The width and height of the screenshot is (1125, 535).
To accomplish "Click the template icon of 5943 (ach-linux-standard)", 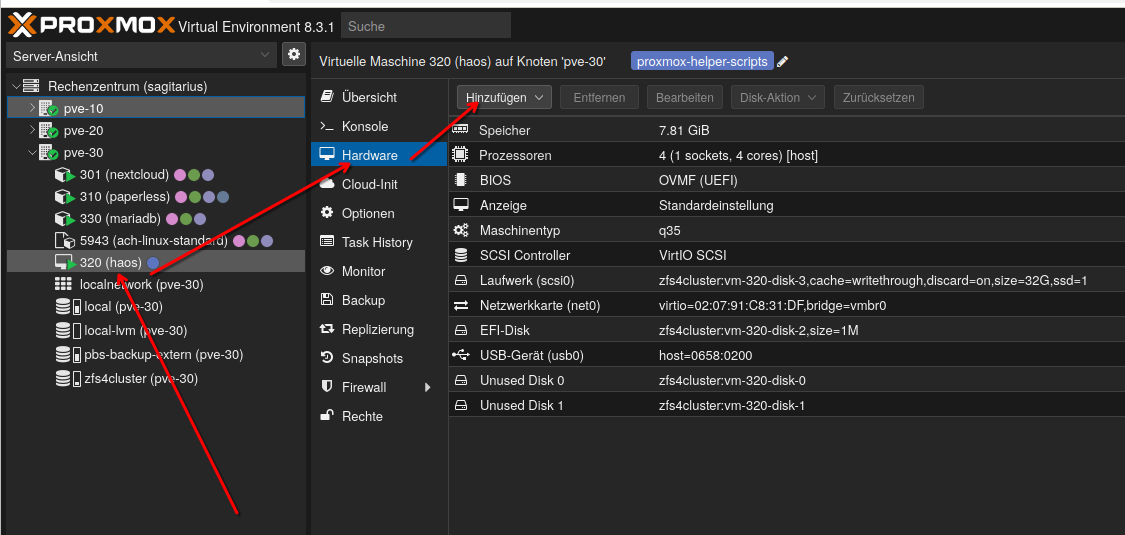I will pyautogui.click(x=65, y=241).
